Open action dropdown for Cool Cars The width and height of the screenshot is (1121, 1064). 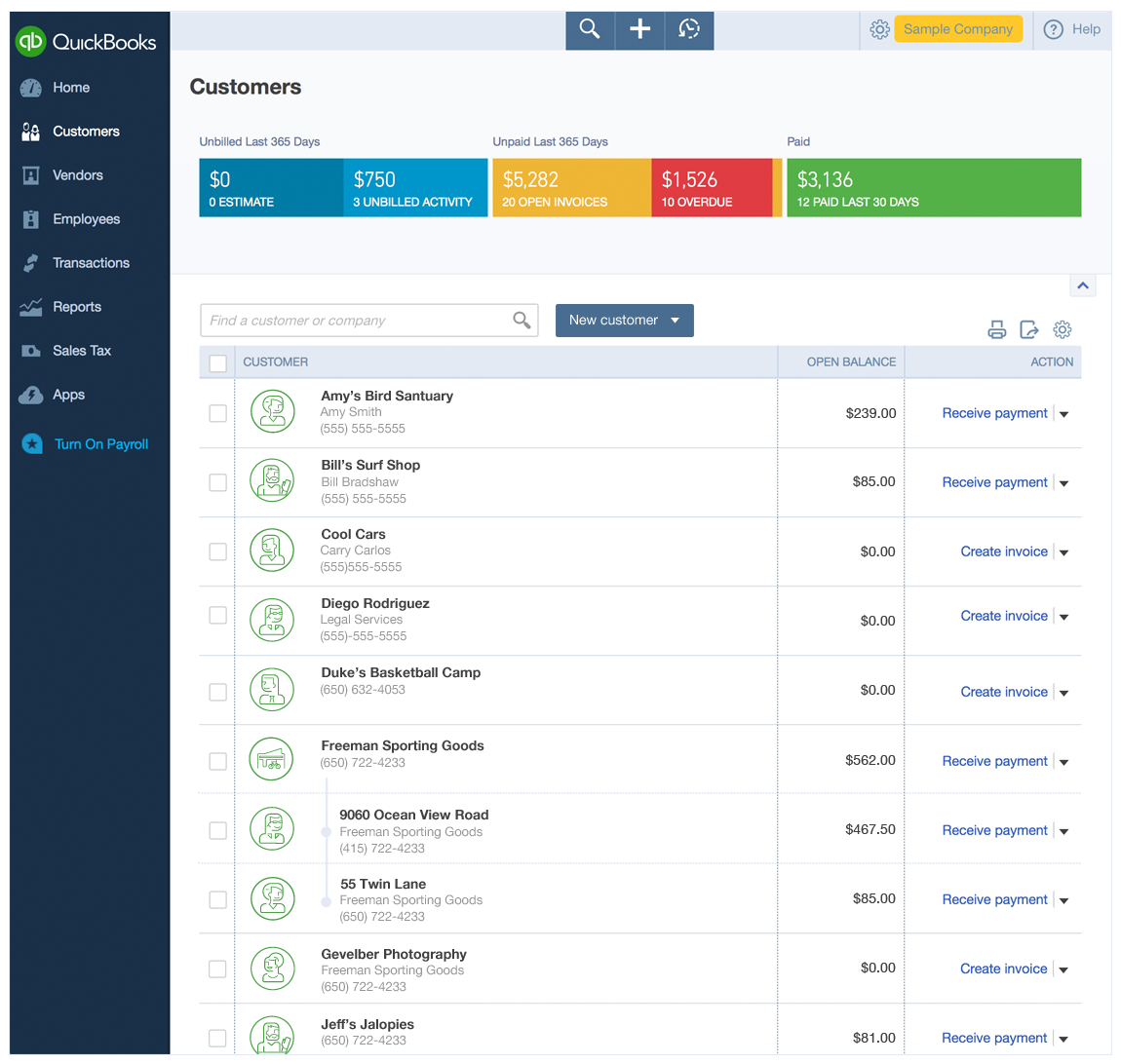[1063, 553]
